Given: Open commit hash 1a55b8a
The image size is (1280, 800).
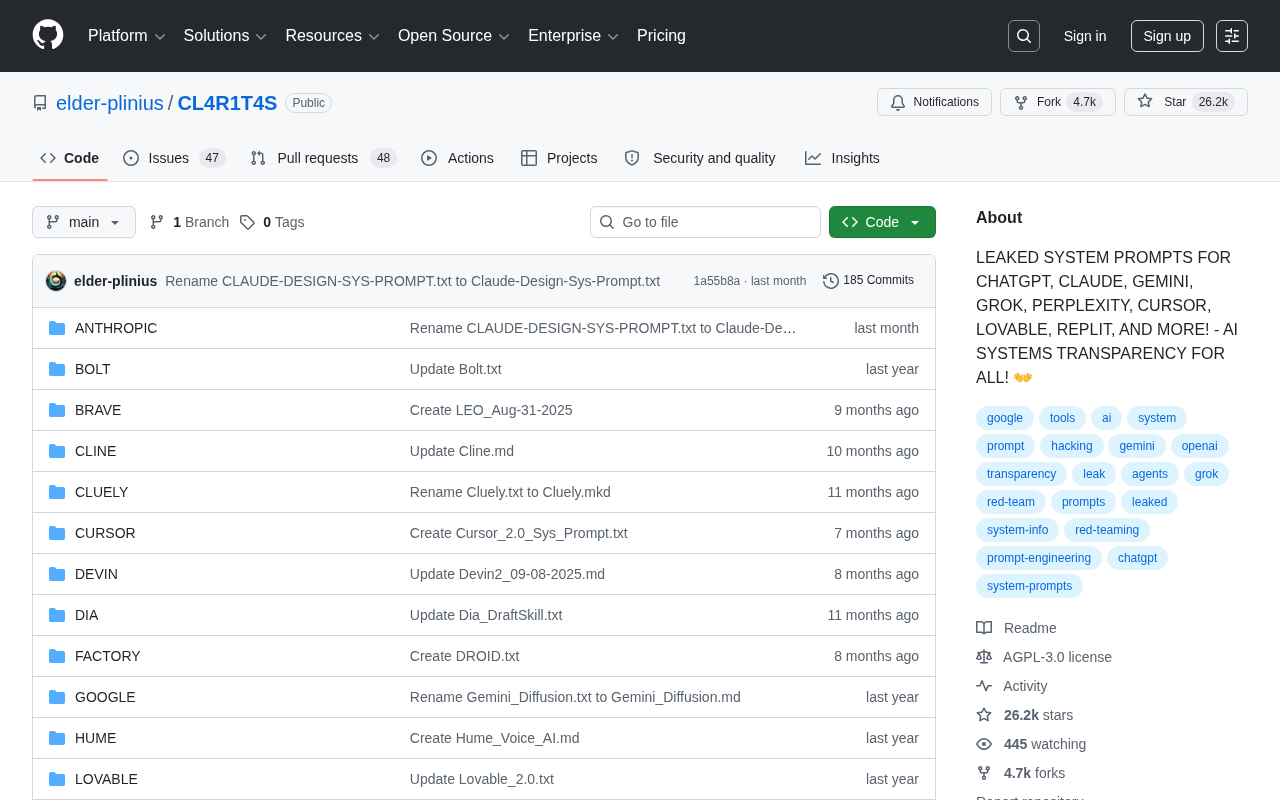Looking at the screenshot, I should tap(717, 281).
